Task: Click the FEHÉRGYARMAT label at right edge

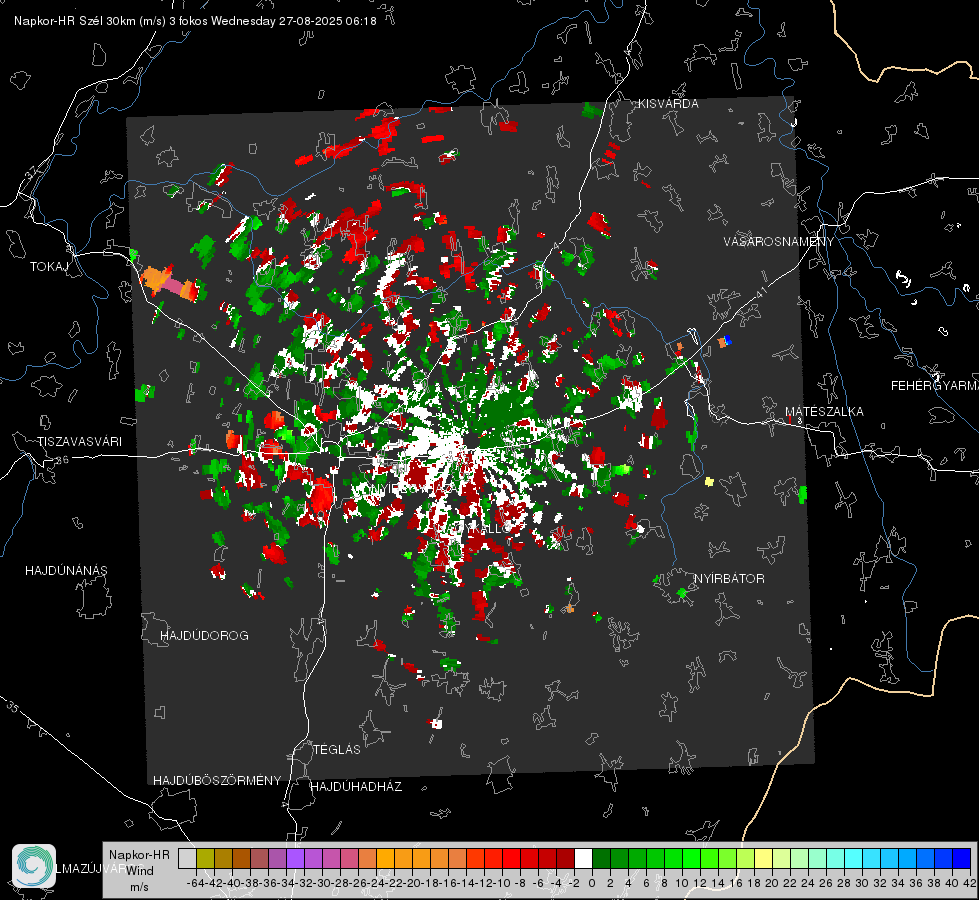Action: coord(935,386)
